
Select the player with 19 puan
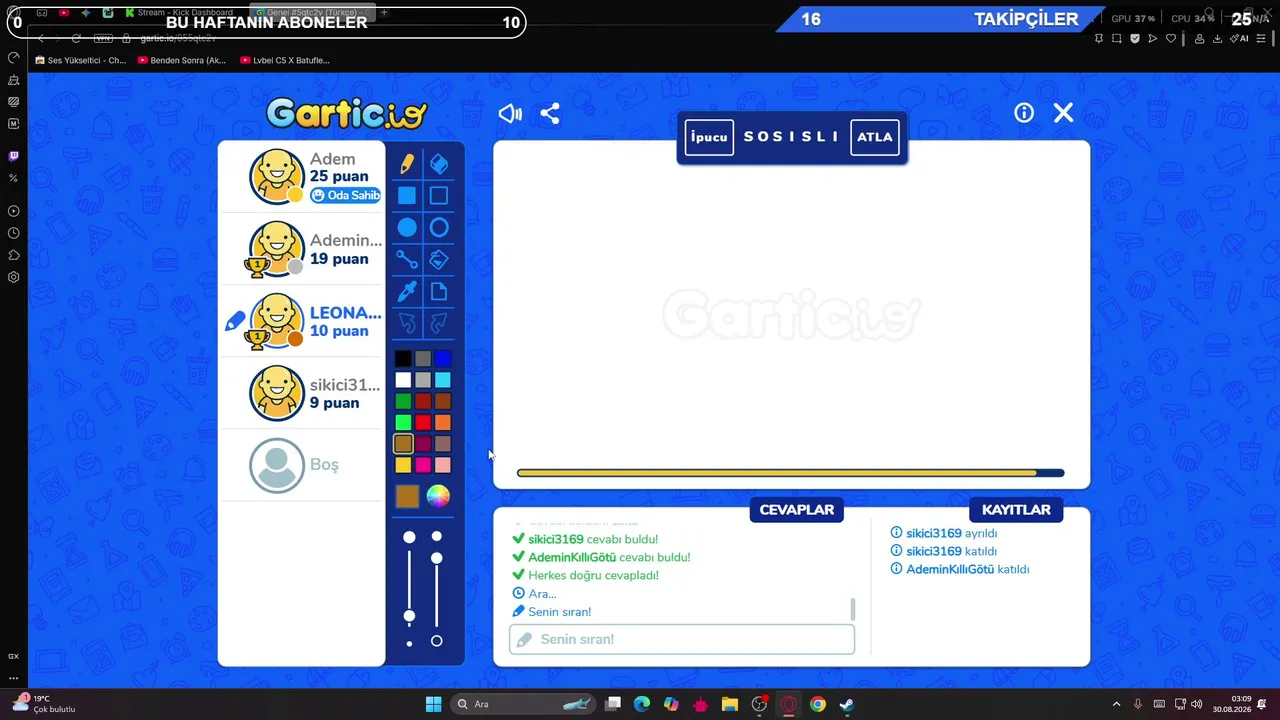302,249
